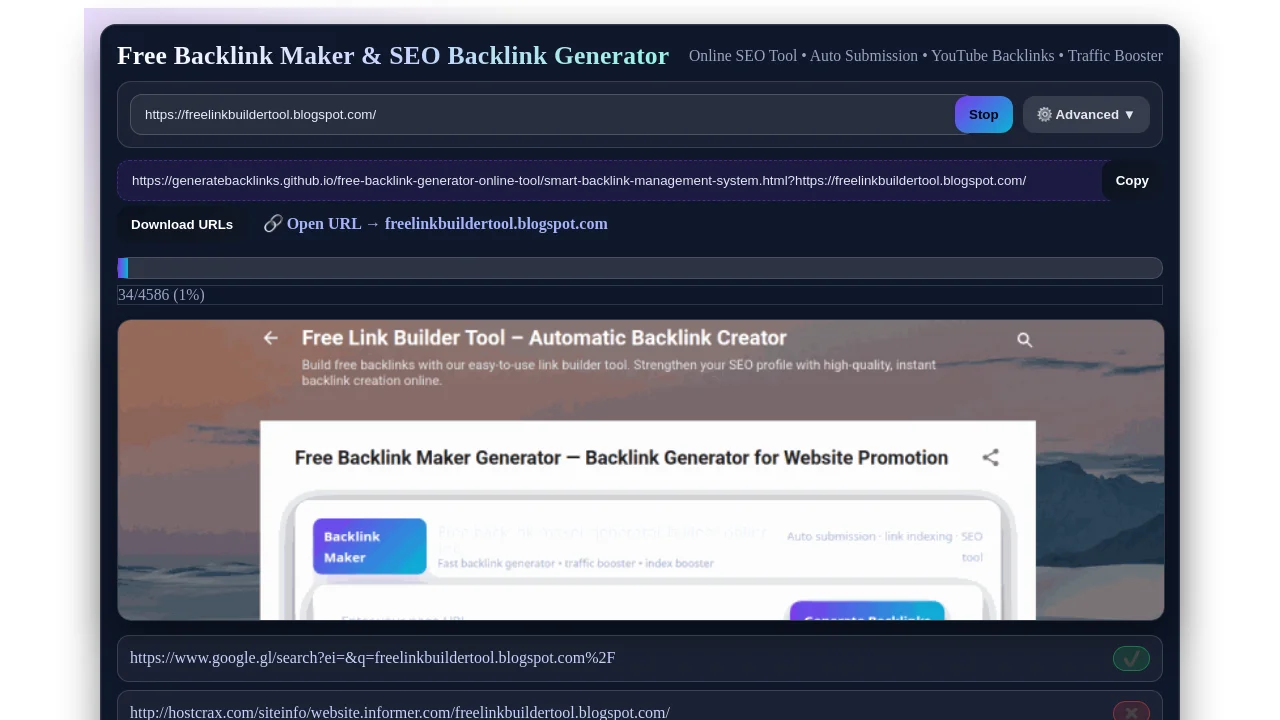Click green checkmark on google.gl URL row

pos(1131,658)
